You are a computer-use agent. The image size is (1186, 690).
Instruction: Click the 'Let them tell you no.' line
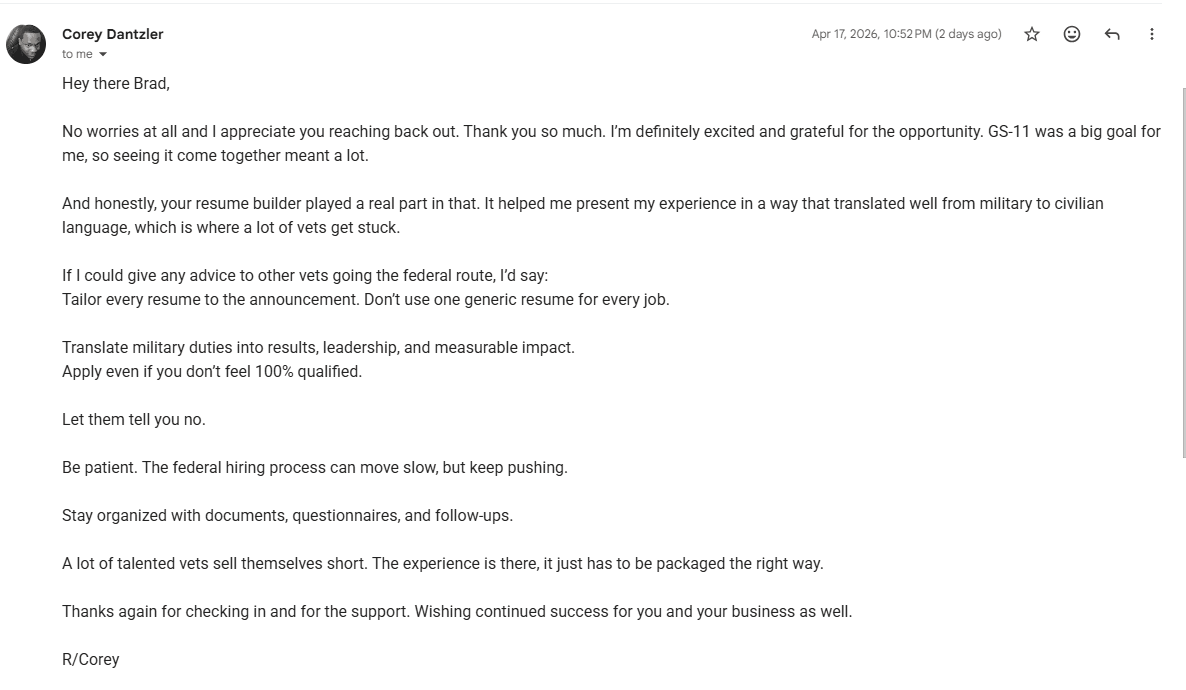point(134,419)
